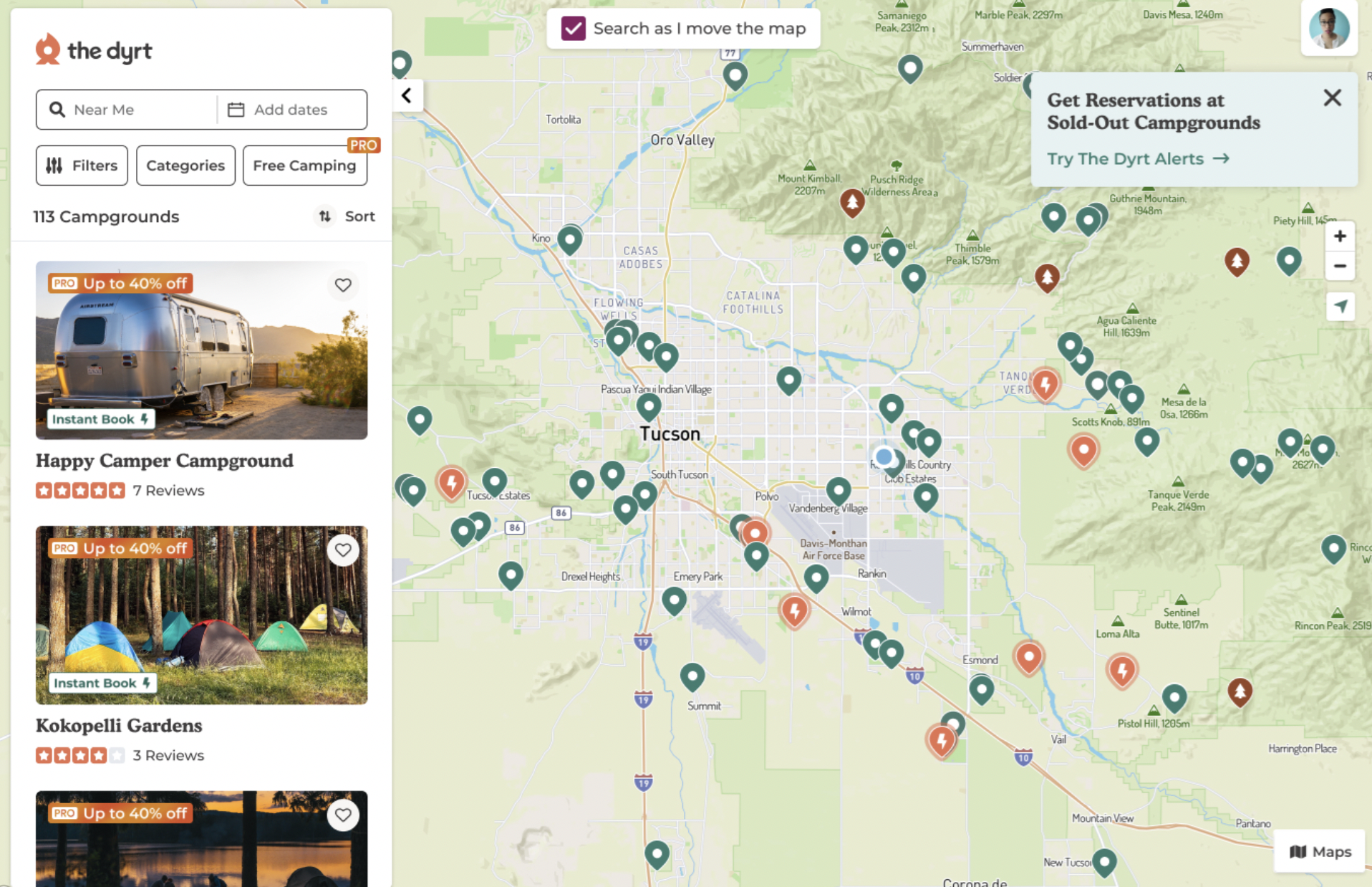Close the Get Reservations banner

pos(1332,97)
